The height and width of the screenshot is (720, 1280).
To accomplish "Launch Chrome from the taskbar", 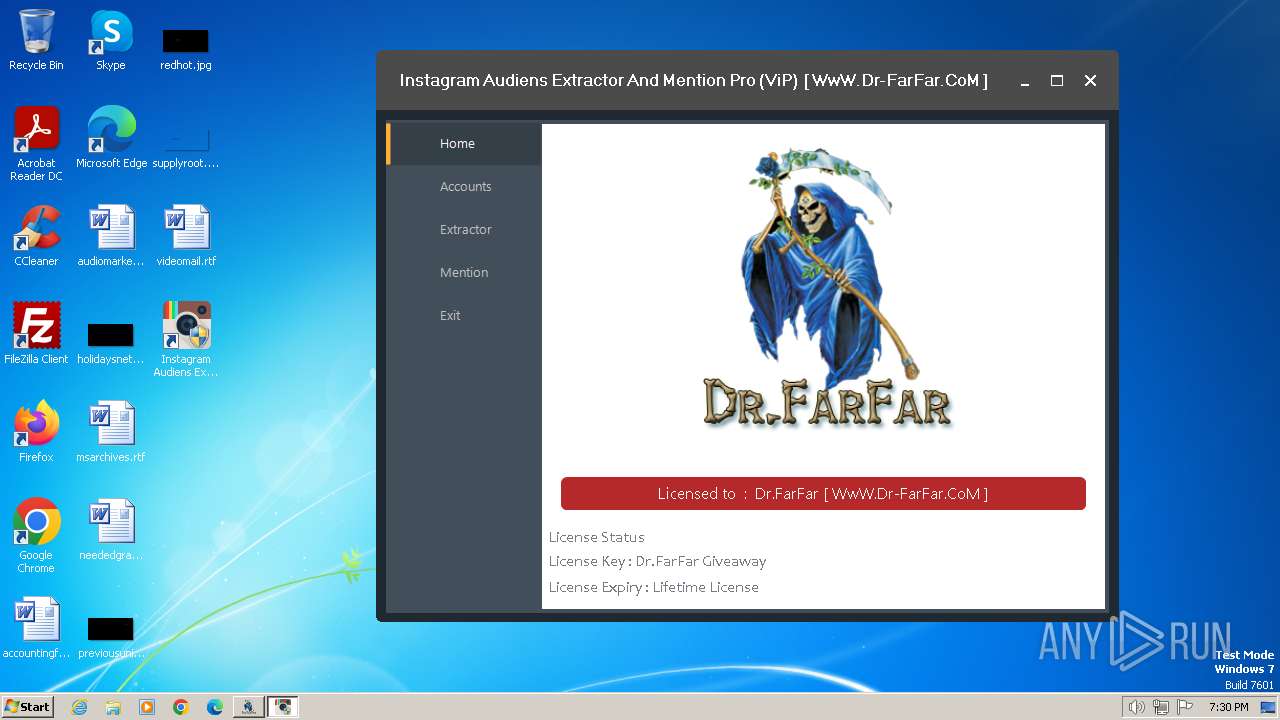I will [x=181, y=707].
